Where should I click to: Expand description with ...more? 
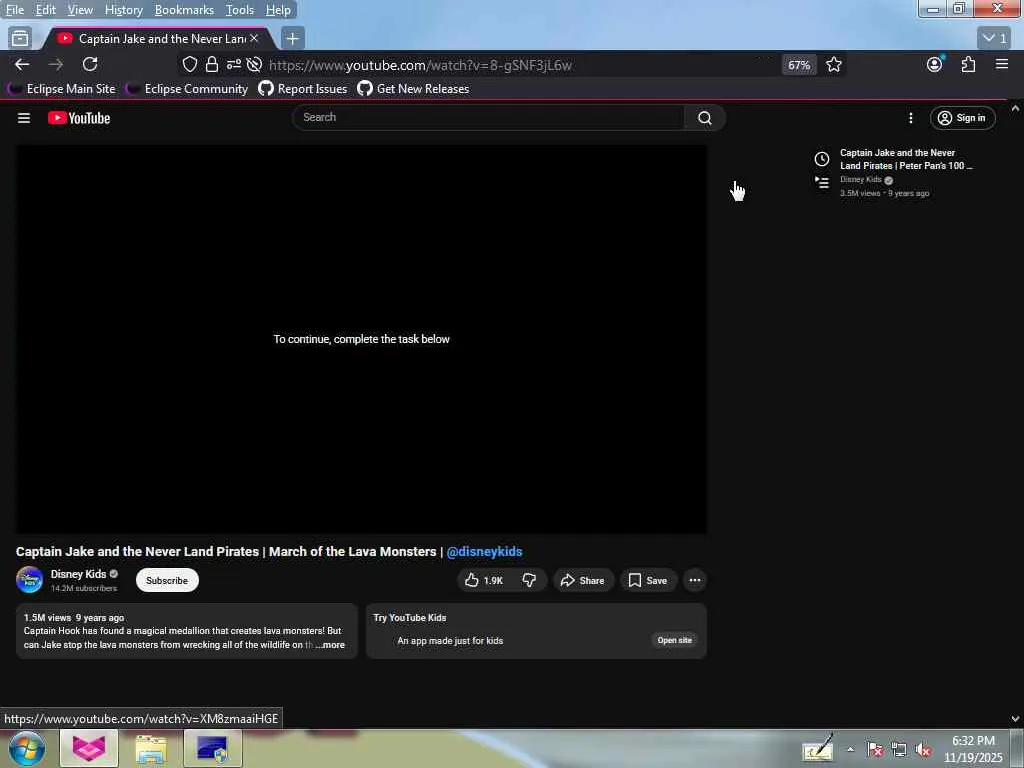tap(328, 645)
